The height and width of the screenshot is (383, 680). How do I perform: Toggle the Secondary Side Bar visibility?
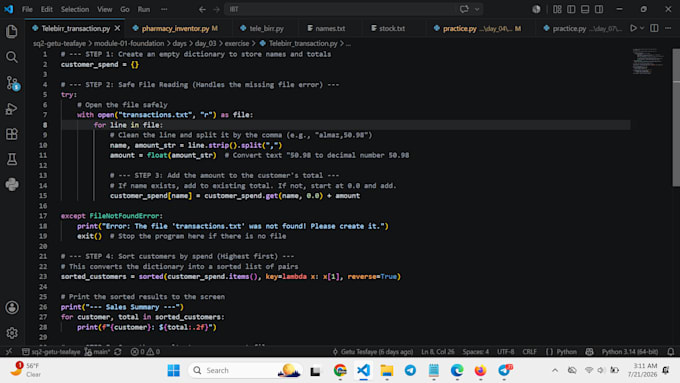click(x=599, y=9)
